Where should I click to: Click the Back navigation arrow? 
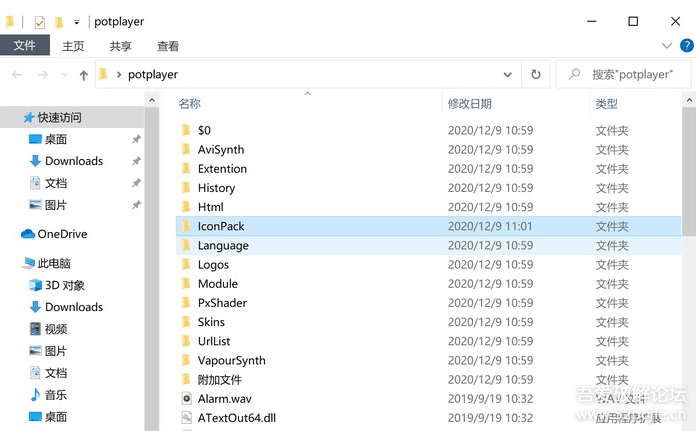18,75
